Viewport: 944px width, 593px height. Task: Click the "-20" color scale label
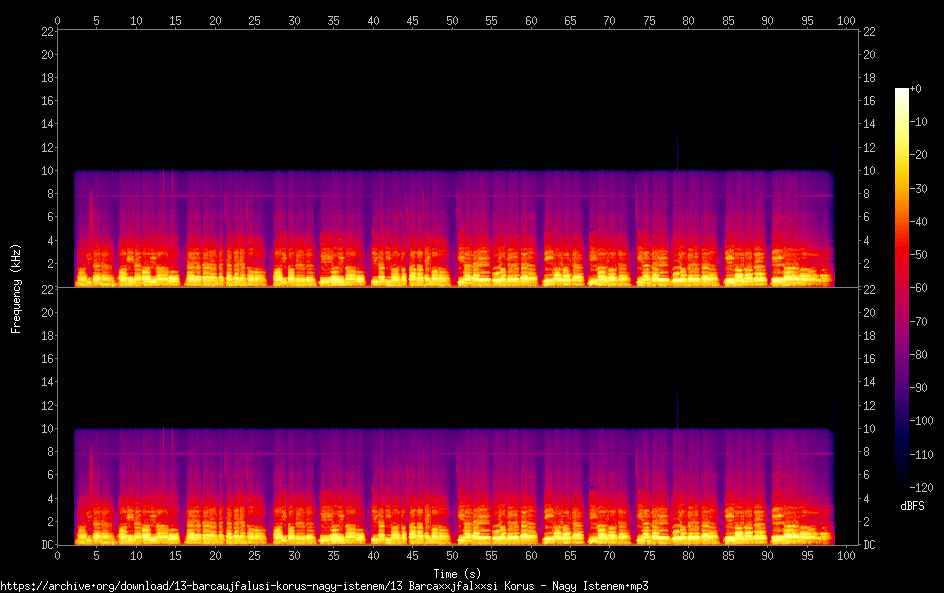click(919, 155)
